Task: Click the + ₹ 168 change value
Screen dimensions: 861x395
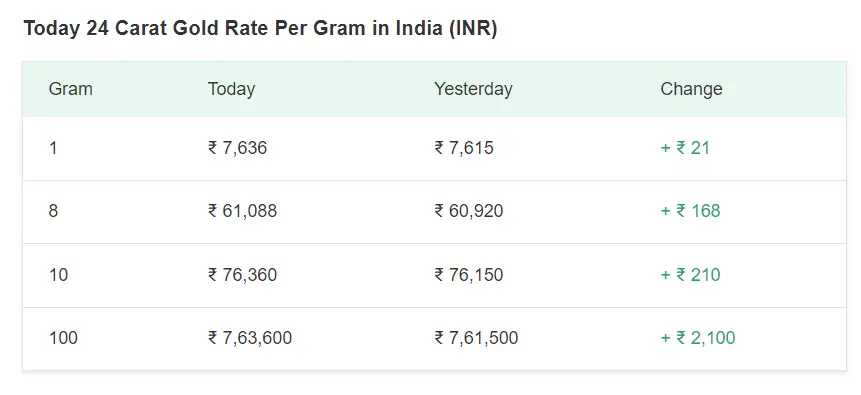Action: click(690, 211)
